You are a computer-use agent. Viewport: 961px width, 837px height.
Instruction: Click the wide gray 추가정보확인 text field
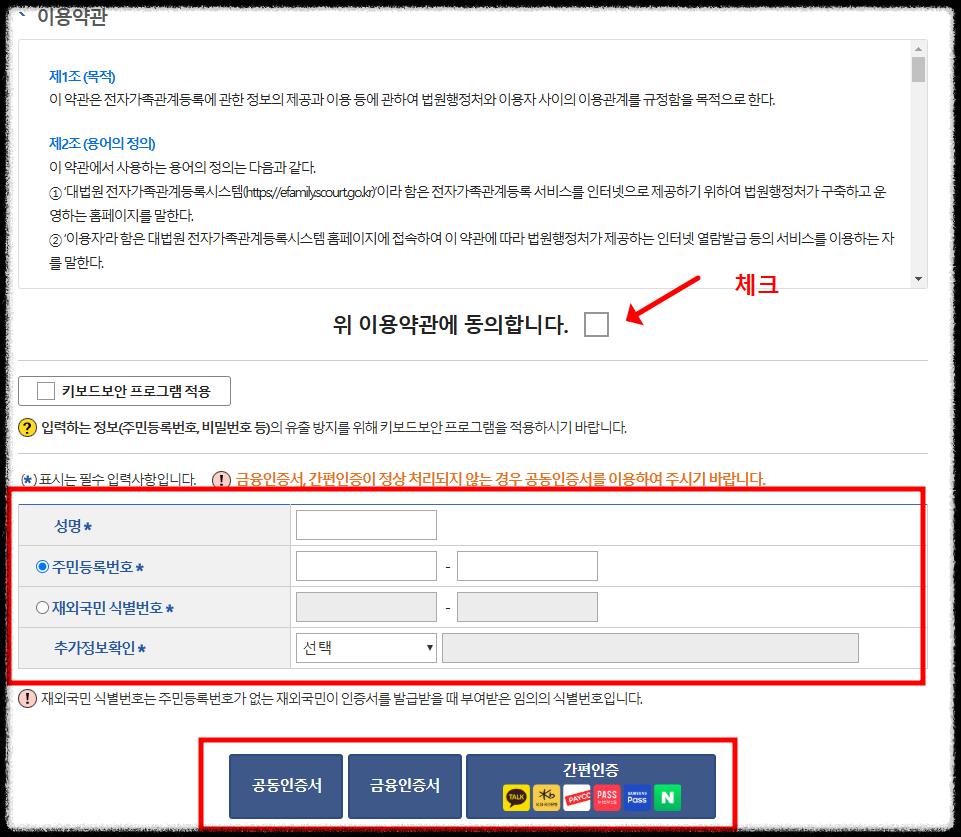point(650,648)
